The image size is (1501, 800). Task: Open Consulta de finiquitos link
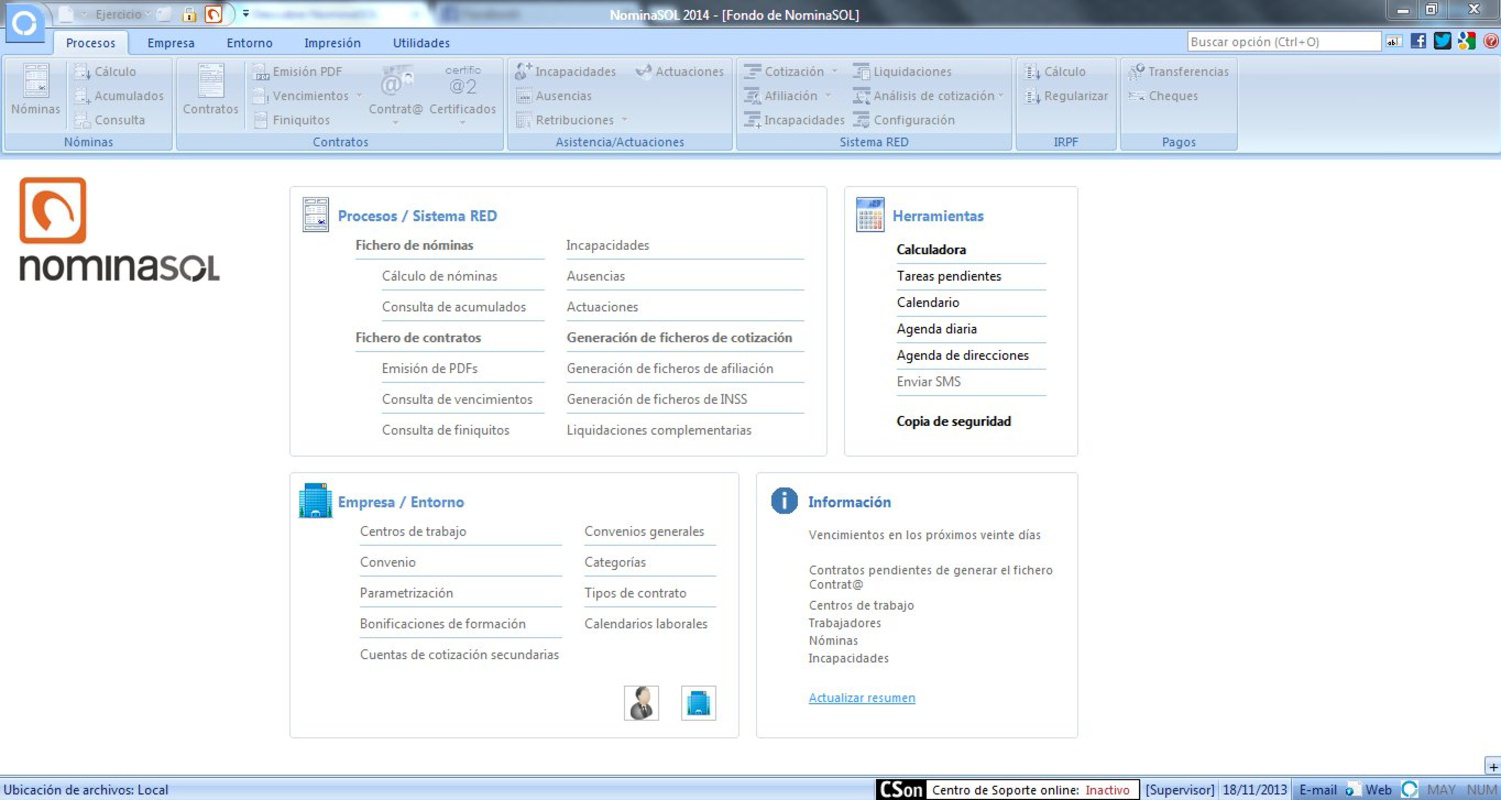(445, 430)
